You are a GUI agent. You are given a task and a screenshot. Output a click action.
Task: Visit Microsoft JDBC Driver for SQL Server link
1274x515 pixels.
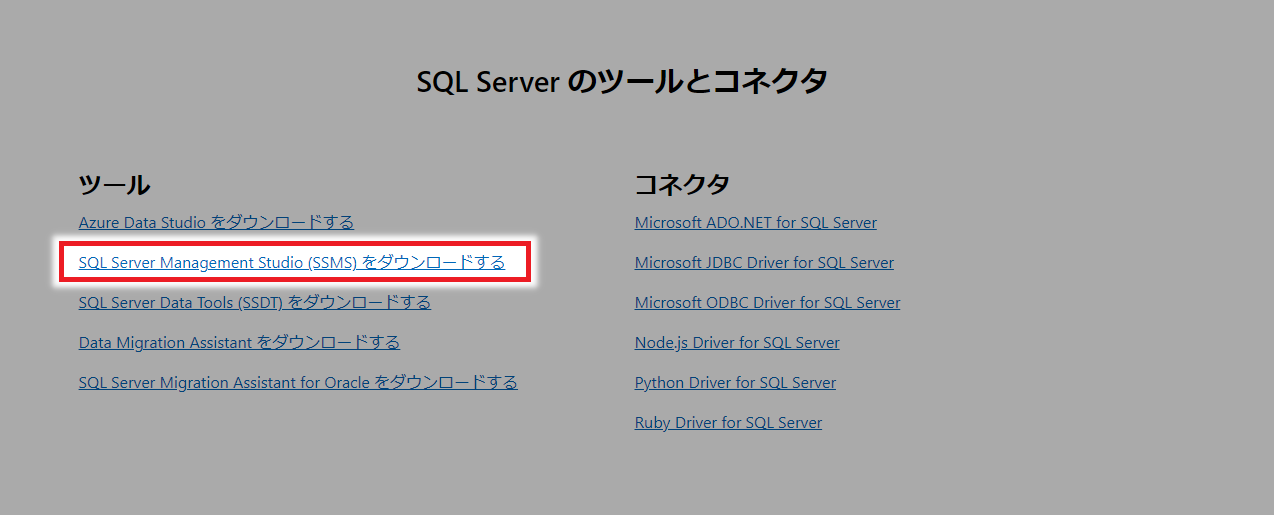pyautogui.click(x=764, y=262)
